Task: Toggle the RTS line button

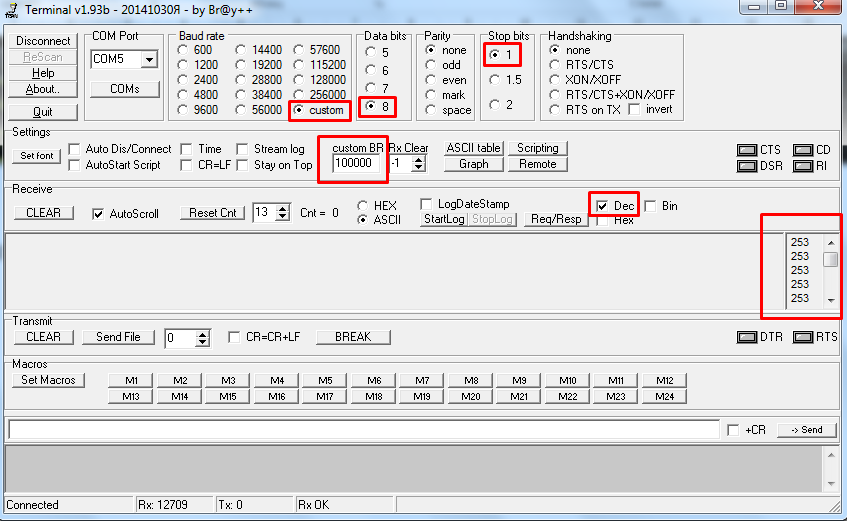Action: click(803, 337)
